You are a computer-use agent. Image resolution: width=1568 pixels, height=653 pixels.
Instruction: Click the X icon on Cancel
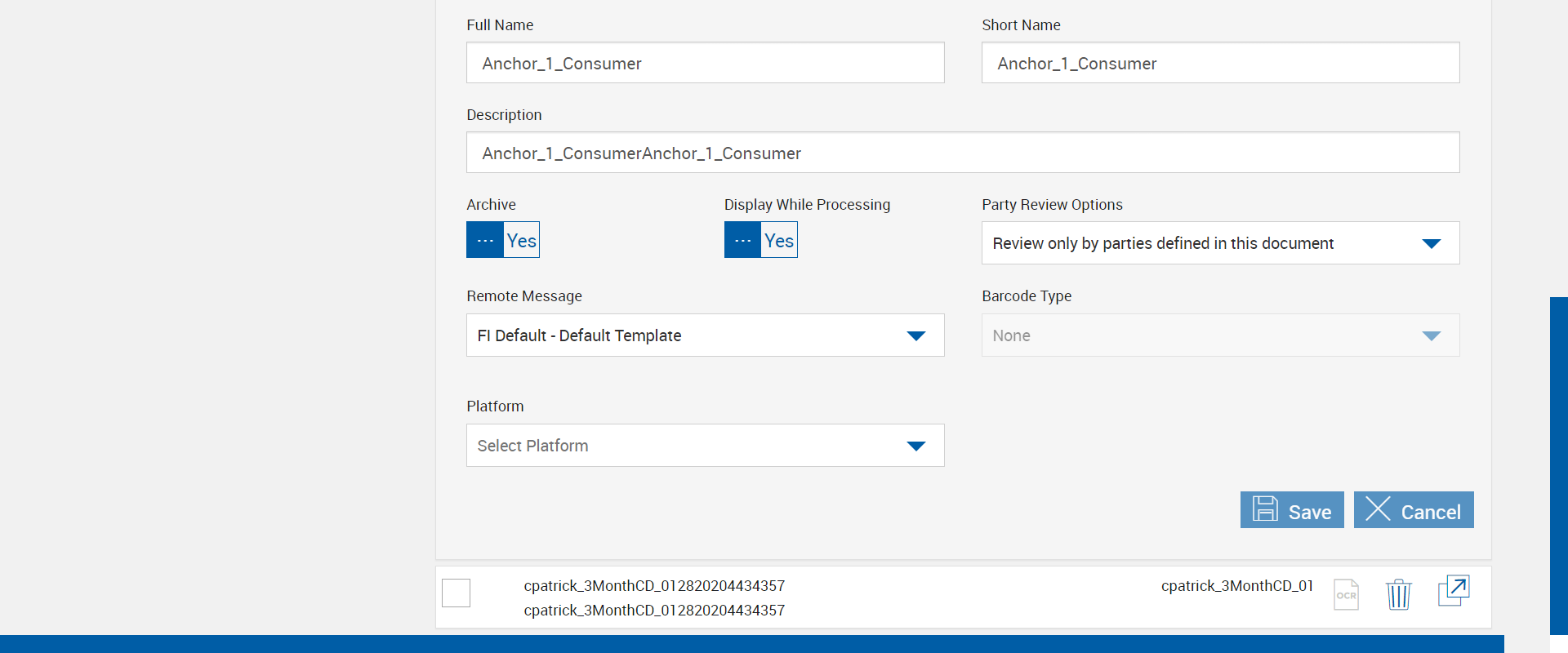(1378, 509)
